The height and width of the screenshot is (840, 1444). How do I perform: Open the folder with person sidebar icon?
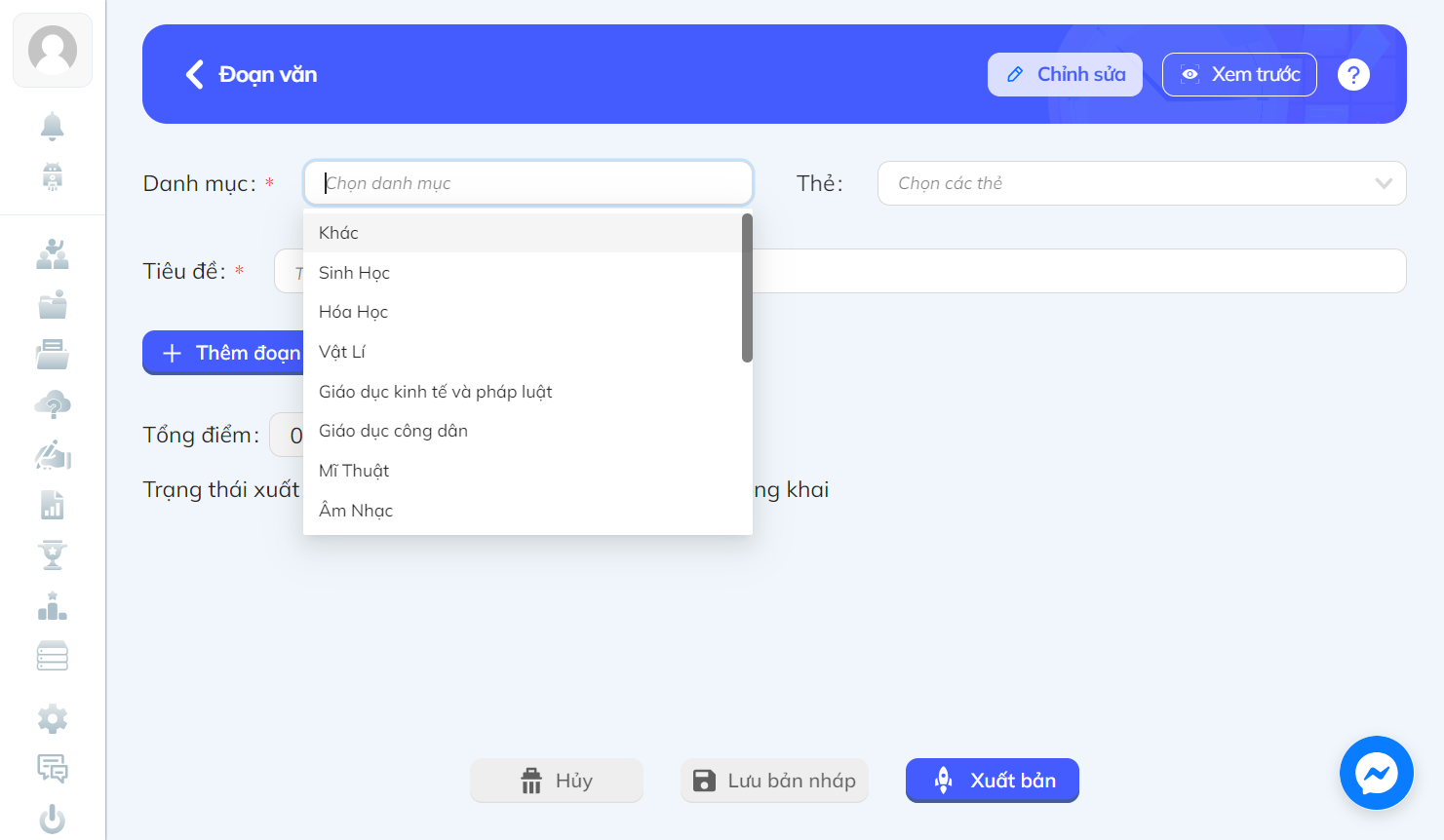click(53, 304)
